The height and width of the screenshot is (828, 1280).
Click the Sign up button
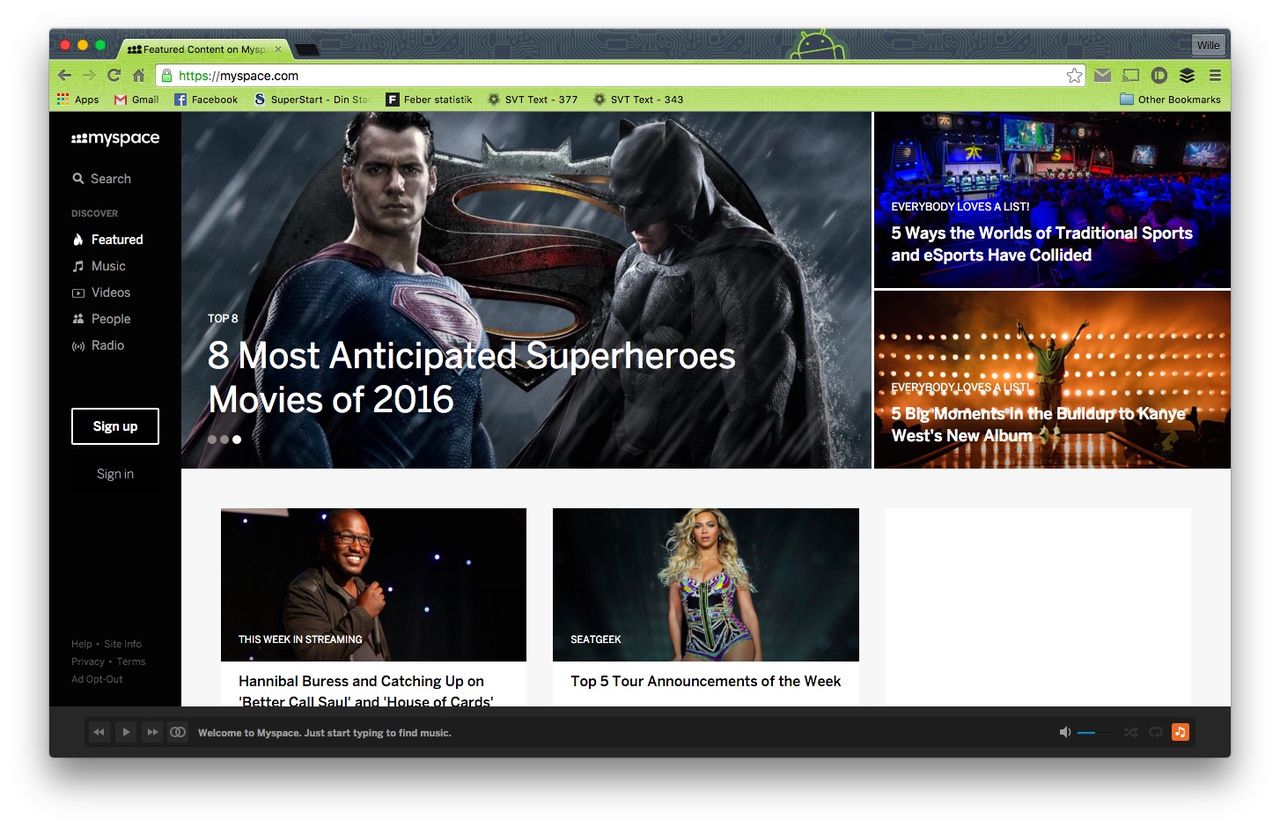[x=115, y=426]
